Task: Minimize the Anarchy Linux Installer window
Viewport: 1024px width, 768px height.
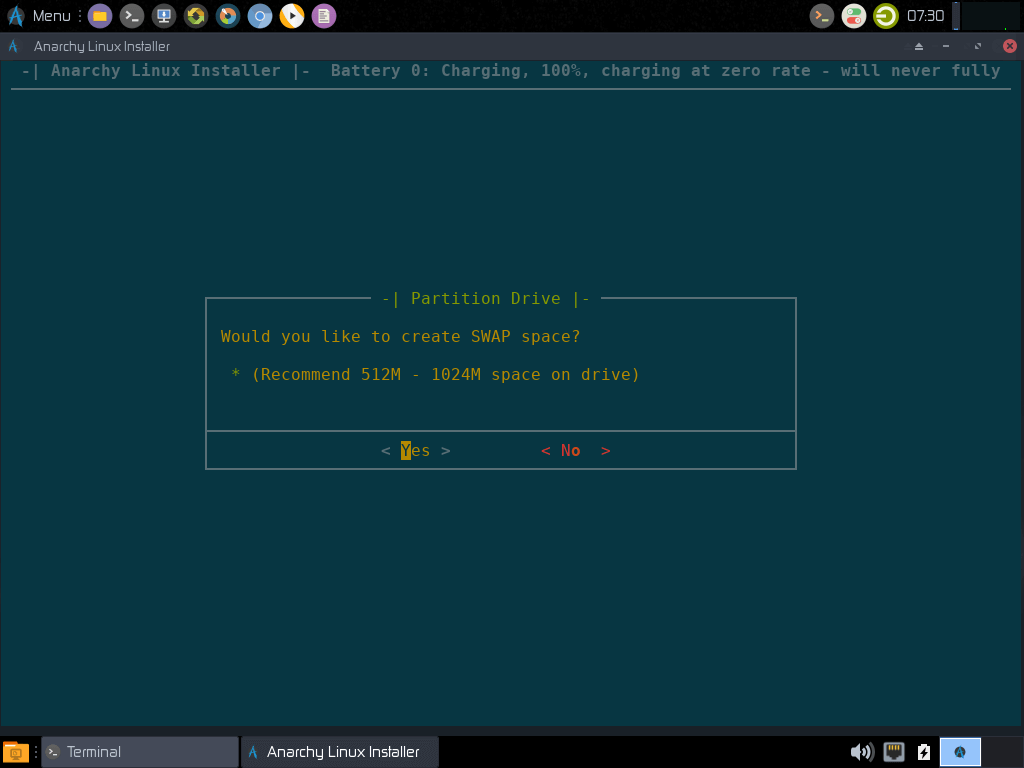Action: [946, 46]
